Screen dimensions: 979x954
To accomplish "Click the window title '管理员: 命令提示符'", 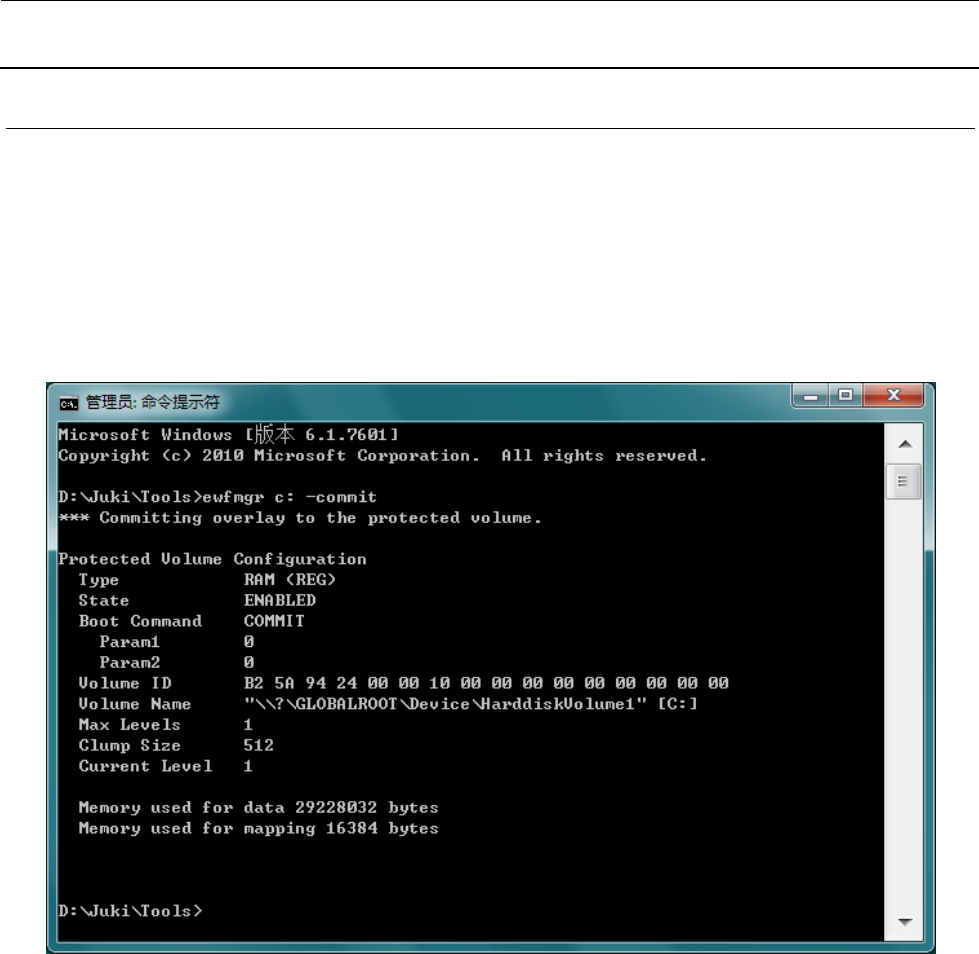I will pyautogui.click(x=152, y=402).
